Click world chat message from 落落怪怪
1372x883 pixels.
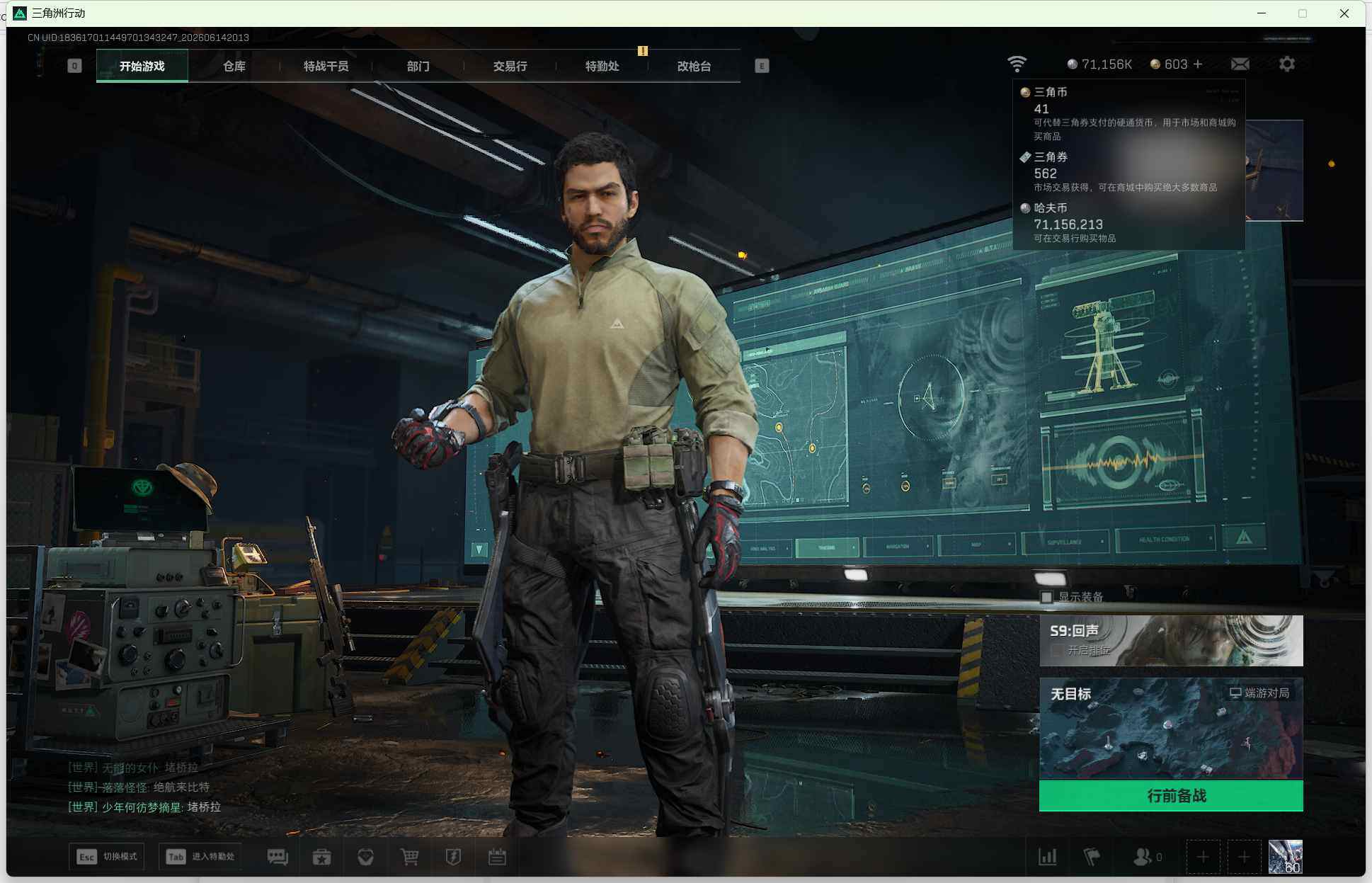[x=139, y=787]
